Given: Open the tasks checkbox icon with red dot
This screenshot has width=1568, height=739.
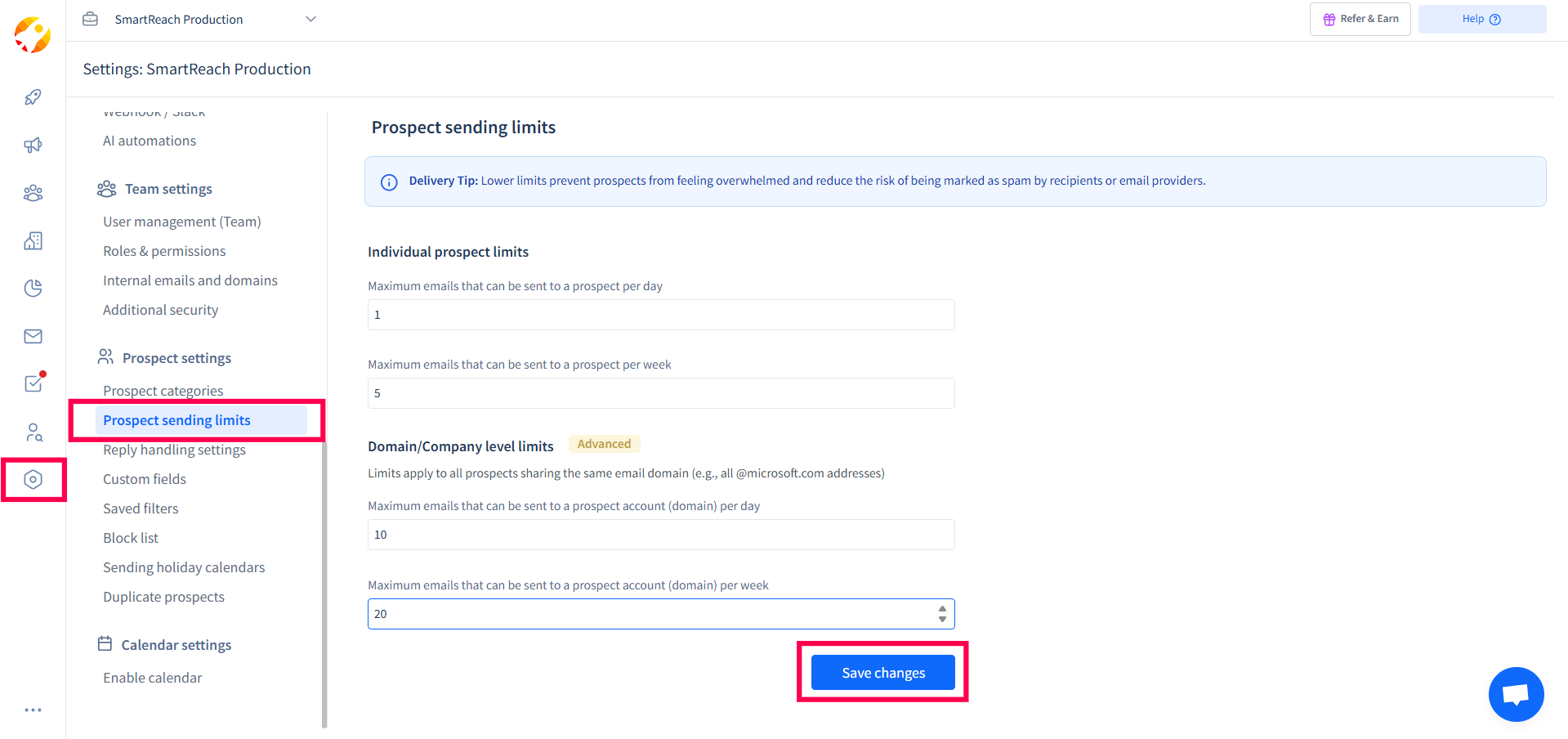Looking at the screenshot, I should tap(34, 383).
